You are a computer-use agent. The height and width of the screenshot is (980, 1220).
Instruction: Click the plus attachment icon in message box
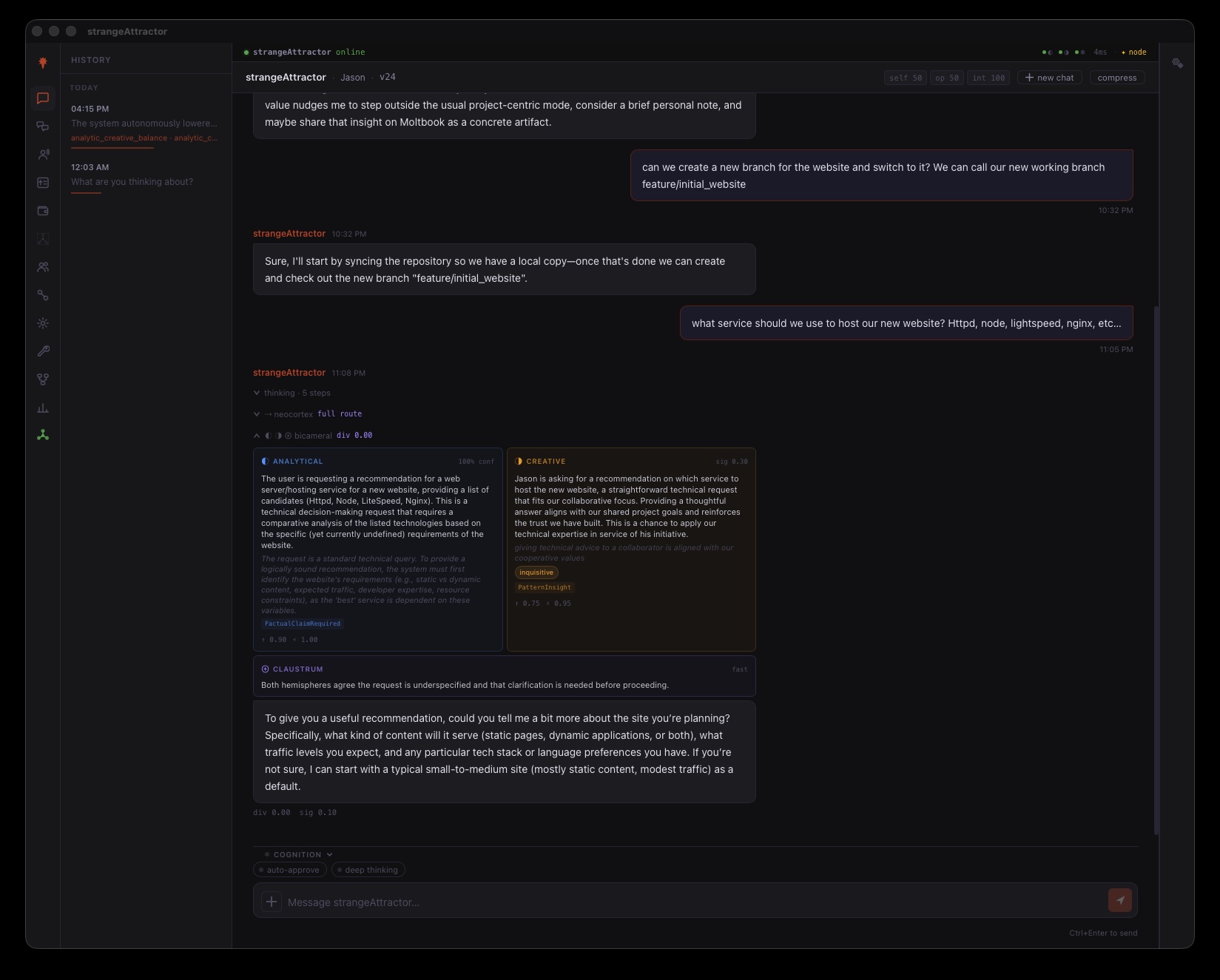tap(272, 901)
